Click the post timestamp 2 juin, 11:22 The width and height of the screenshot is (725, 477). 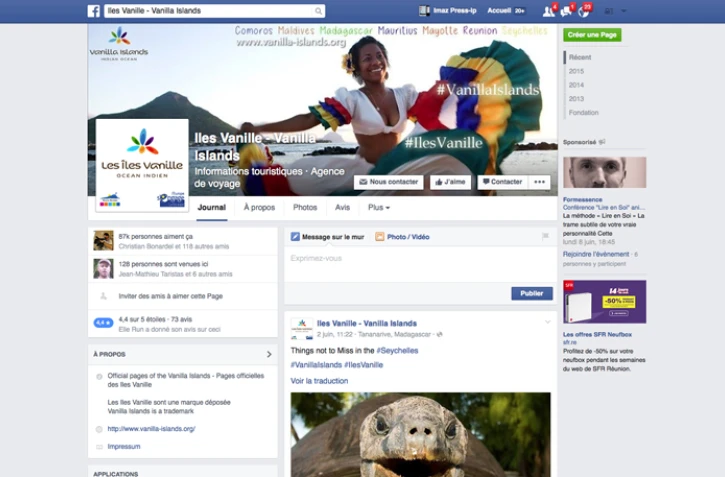335,334
